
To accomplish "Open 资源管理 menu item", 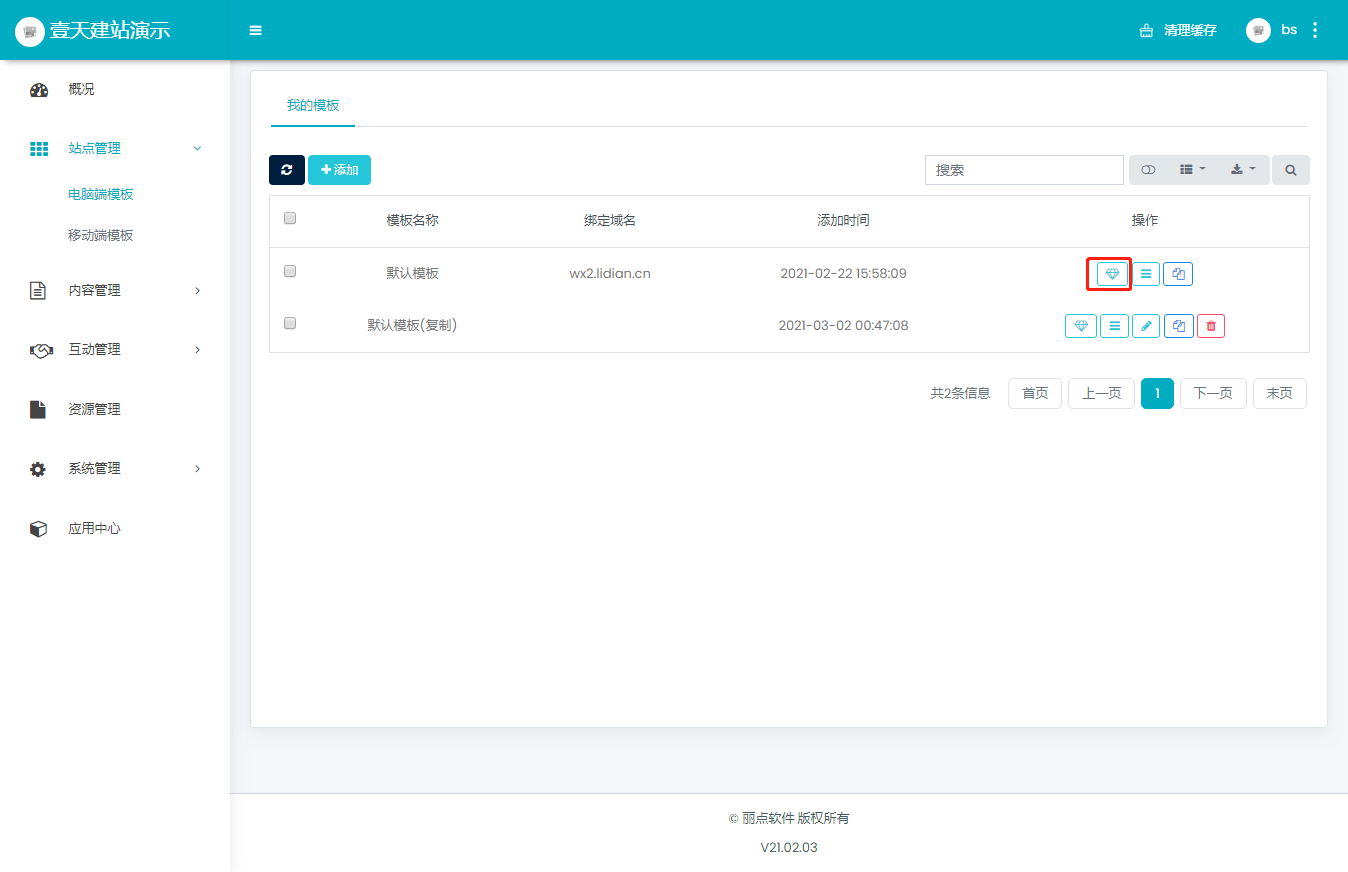I will (x=94, y=409).
